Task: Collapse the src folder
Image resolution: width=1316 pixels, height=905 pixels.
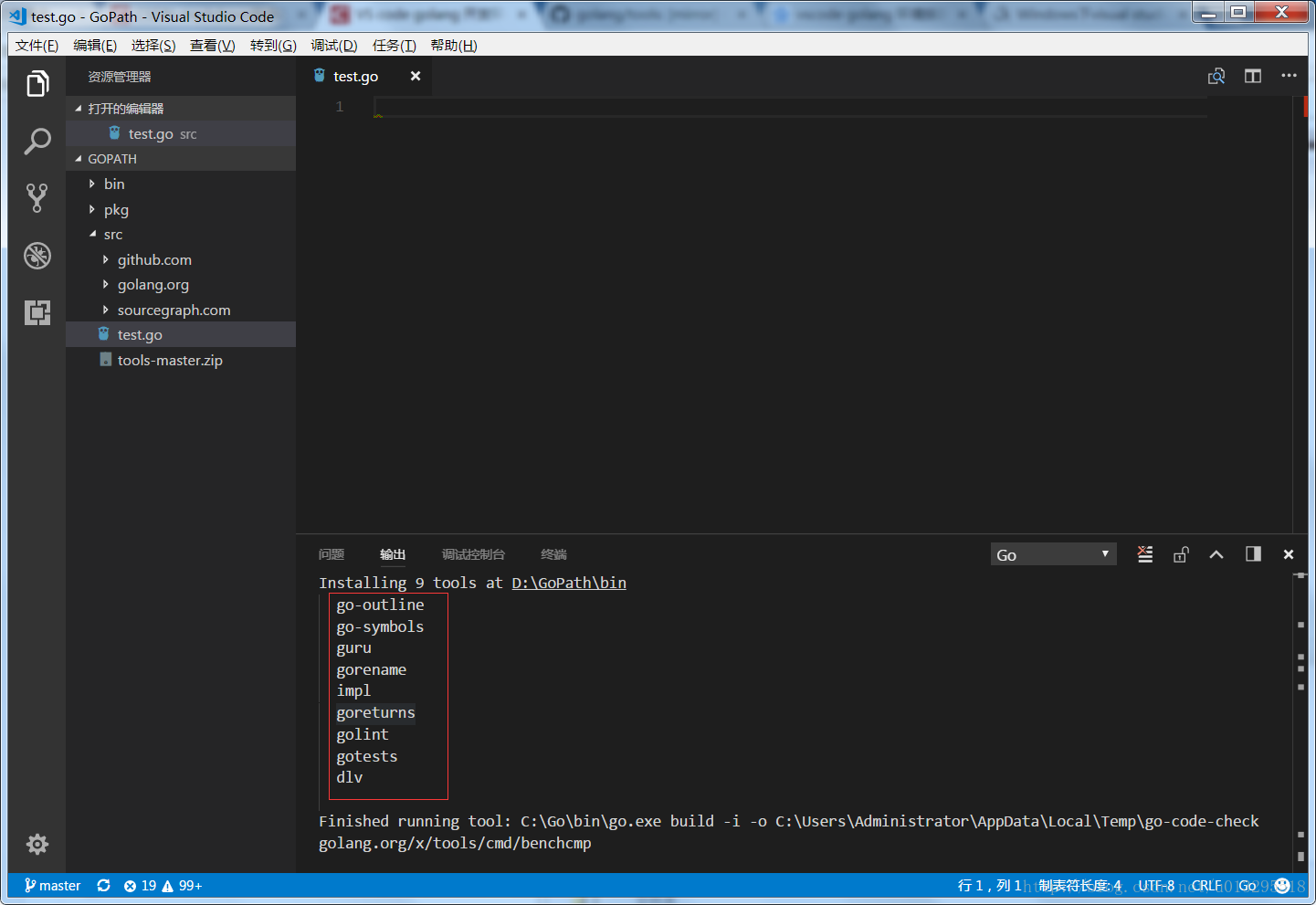Action: tap(181, 235)
